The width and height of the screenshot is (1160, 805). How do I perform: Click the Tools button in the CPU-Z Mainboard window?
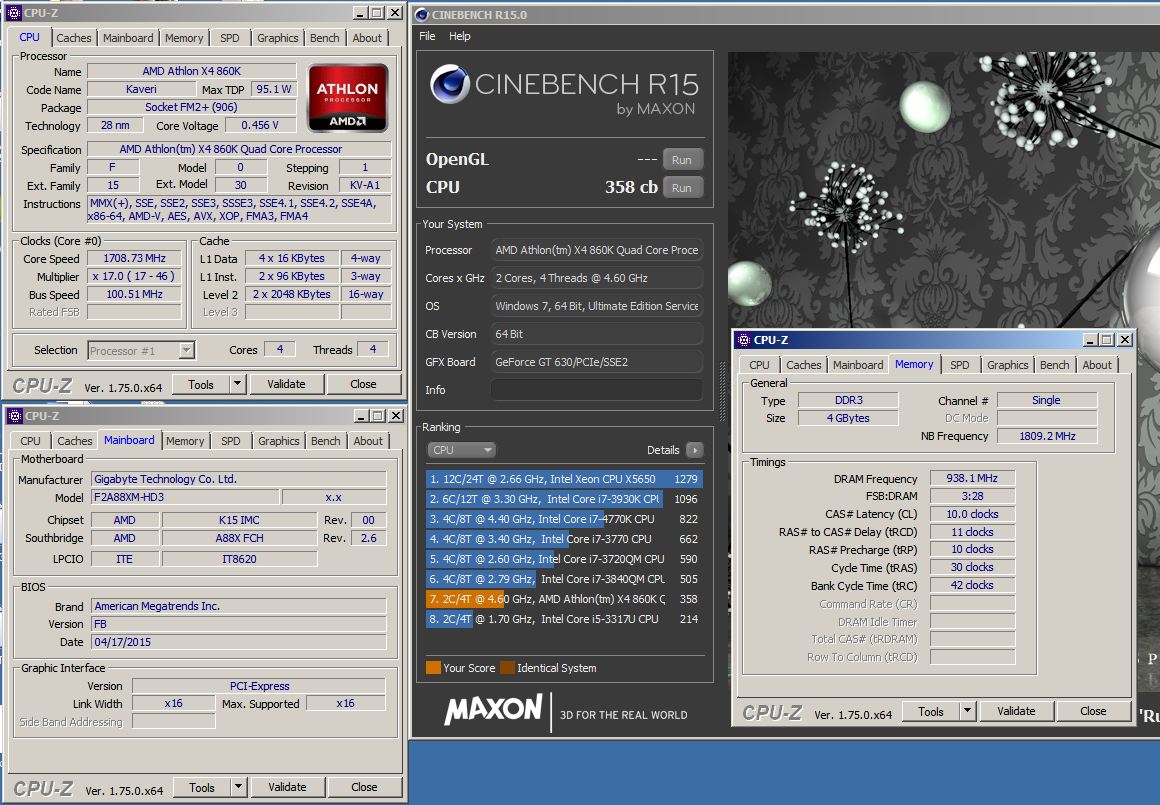pos(202,787)
